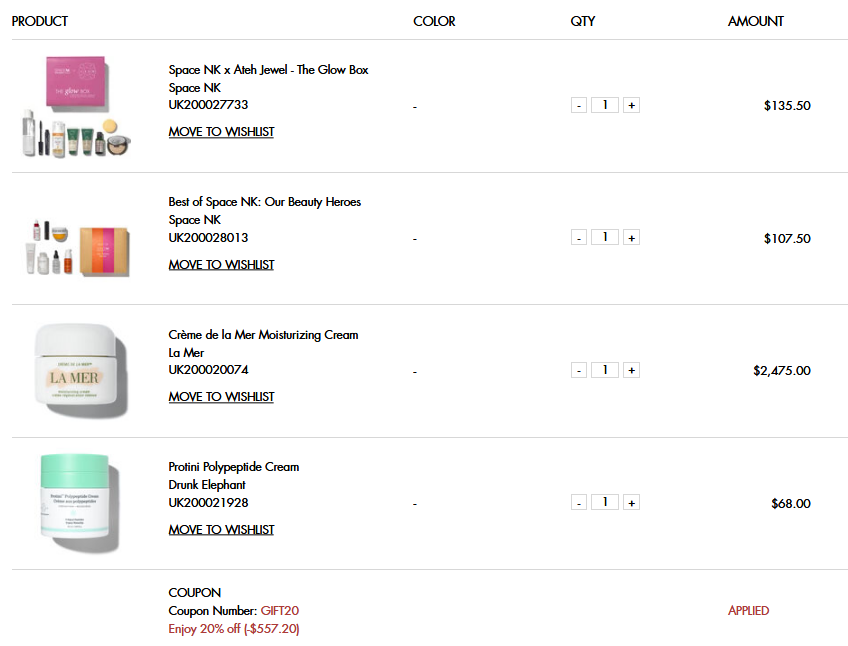
Task: View The Glow Box product thumbnail
Action: click(x=78, y=107)
